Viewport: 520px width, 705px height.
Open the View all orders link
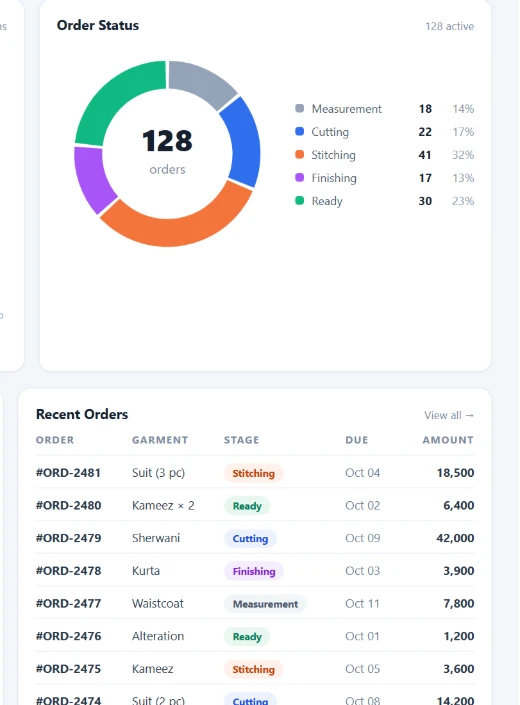coord(449,415)
